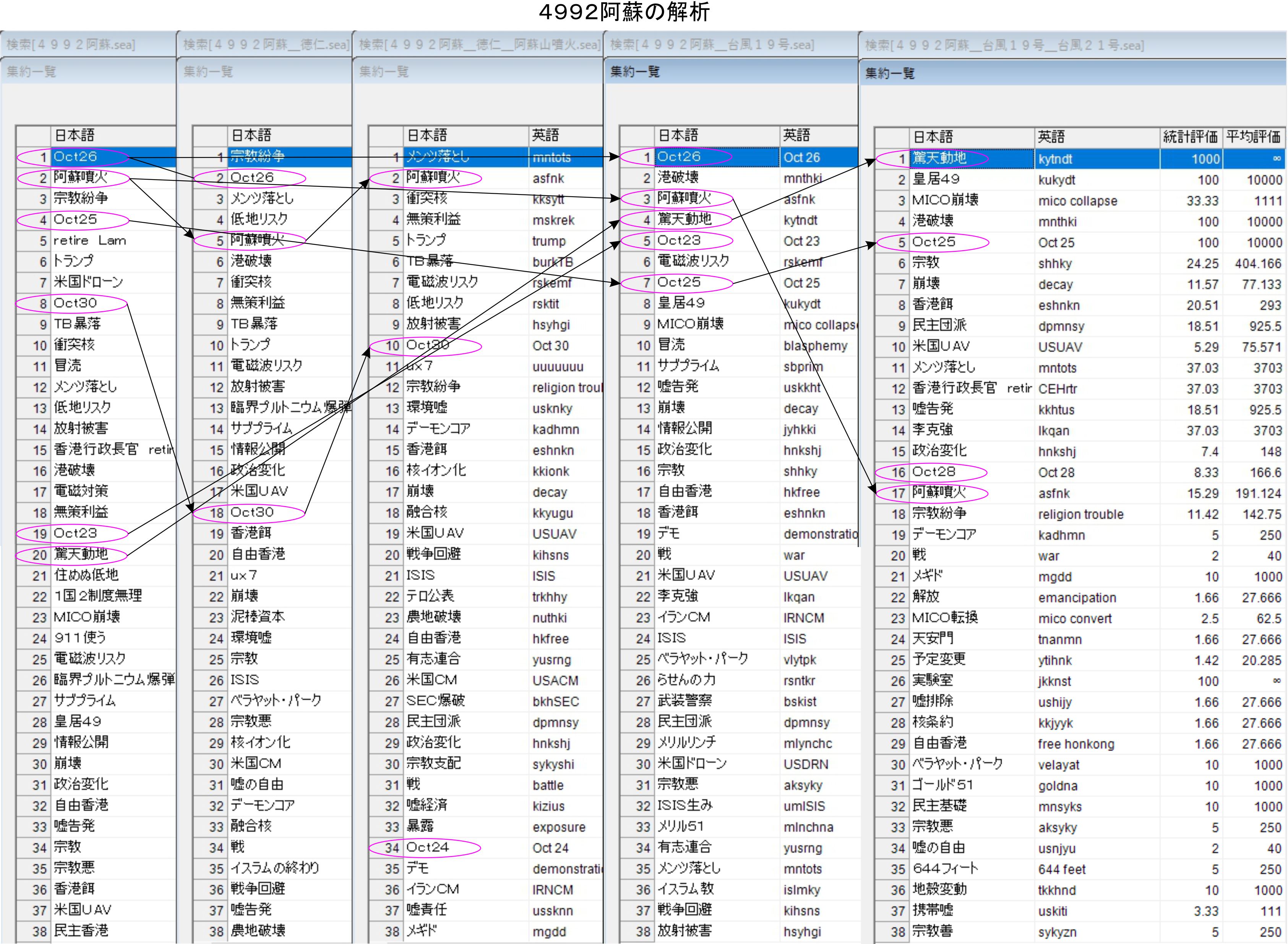This screenshot has height=944, width=1288.
Task: Click the religion trouble cell in the rightmost table
Action: click(x=1080, y=514)
